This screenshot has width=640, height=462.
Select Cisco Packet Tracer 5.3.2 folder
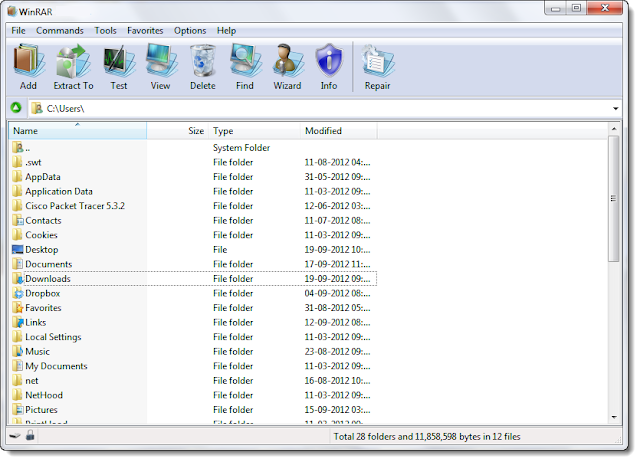[192, 206]
